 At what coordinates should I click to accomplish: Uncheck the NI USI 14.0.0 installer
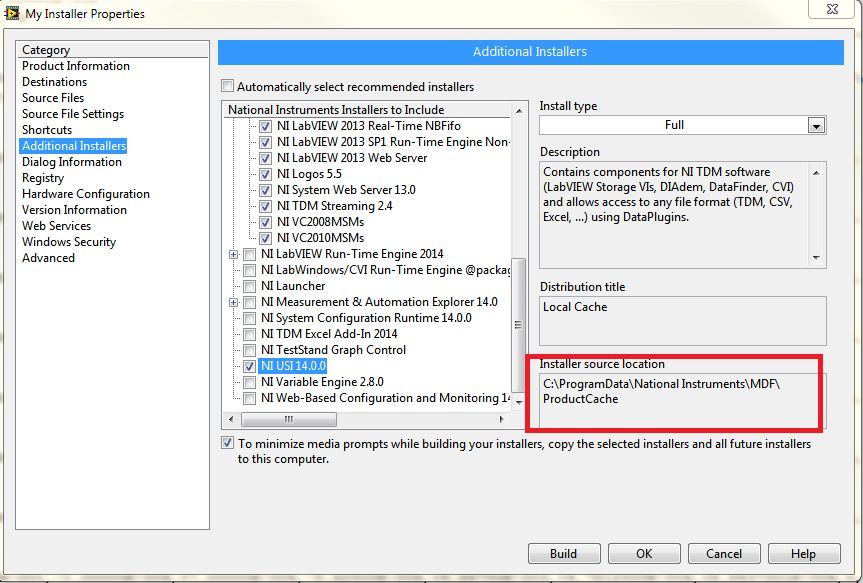coord(249,366)
